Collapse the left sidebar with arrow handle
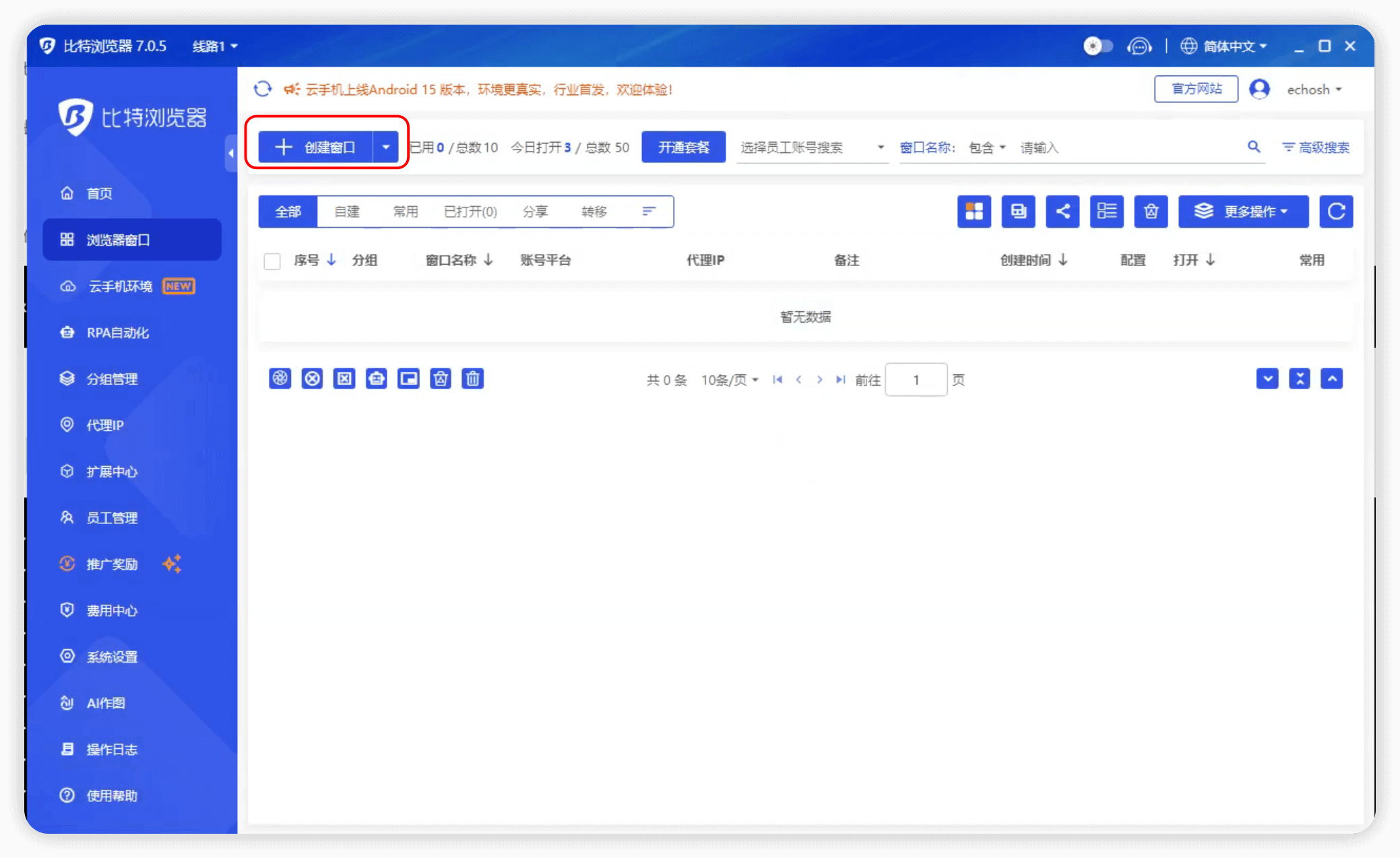 pyautogui.click(x=230, y=154)
